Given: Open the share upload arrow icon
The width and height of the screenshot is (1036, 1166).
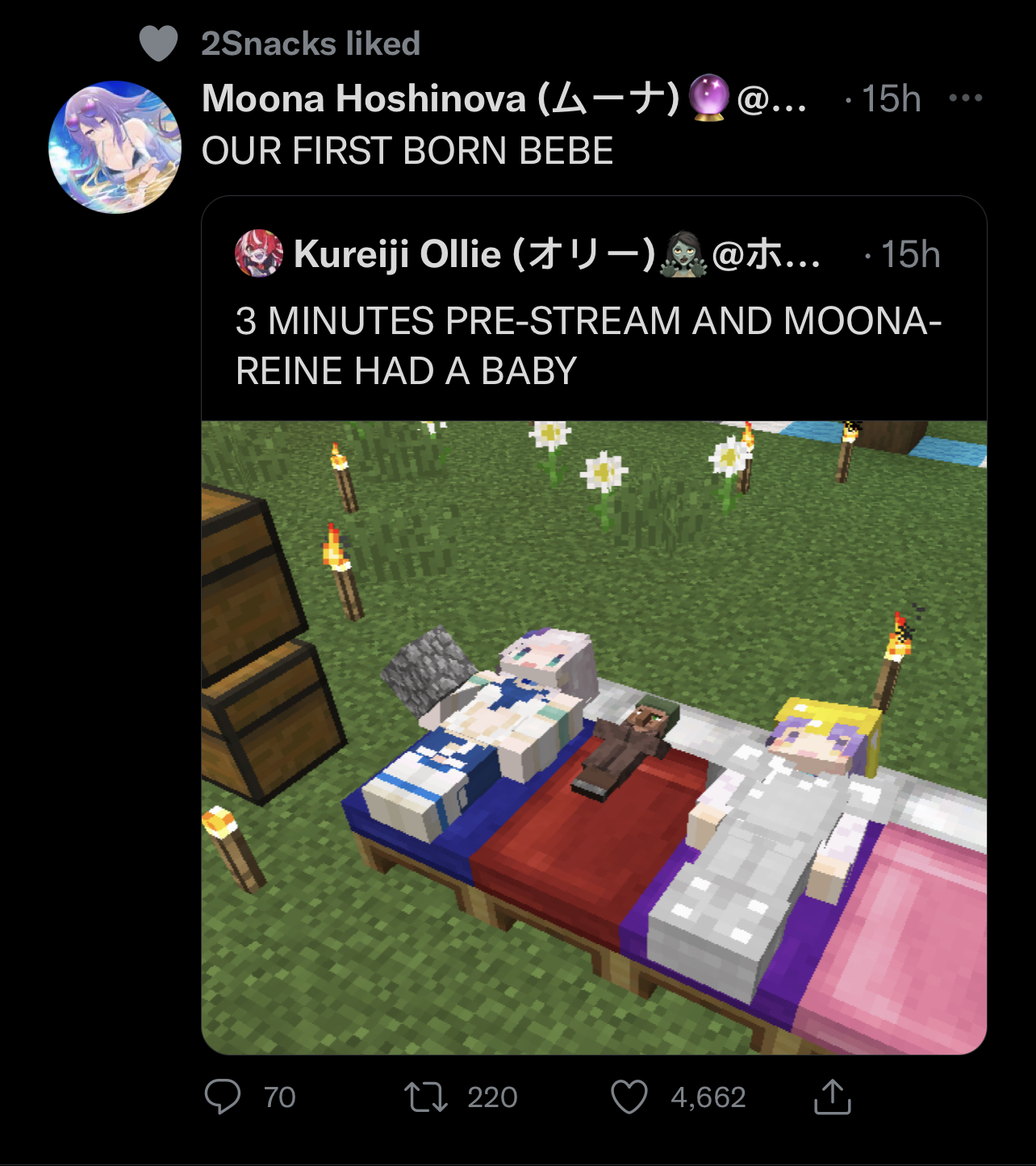Looking at the screenshot, I should [x=832, y=1097].
